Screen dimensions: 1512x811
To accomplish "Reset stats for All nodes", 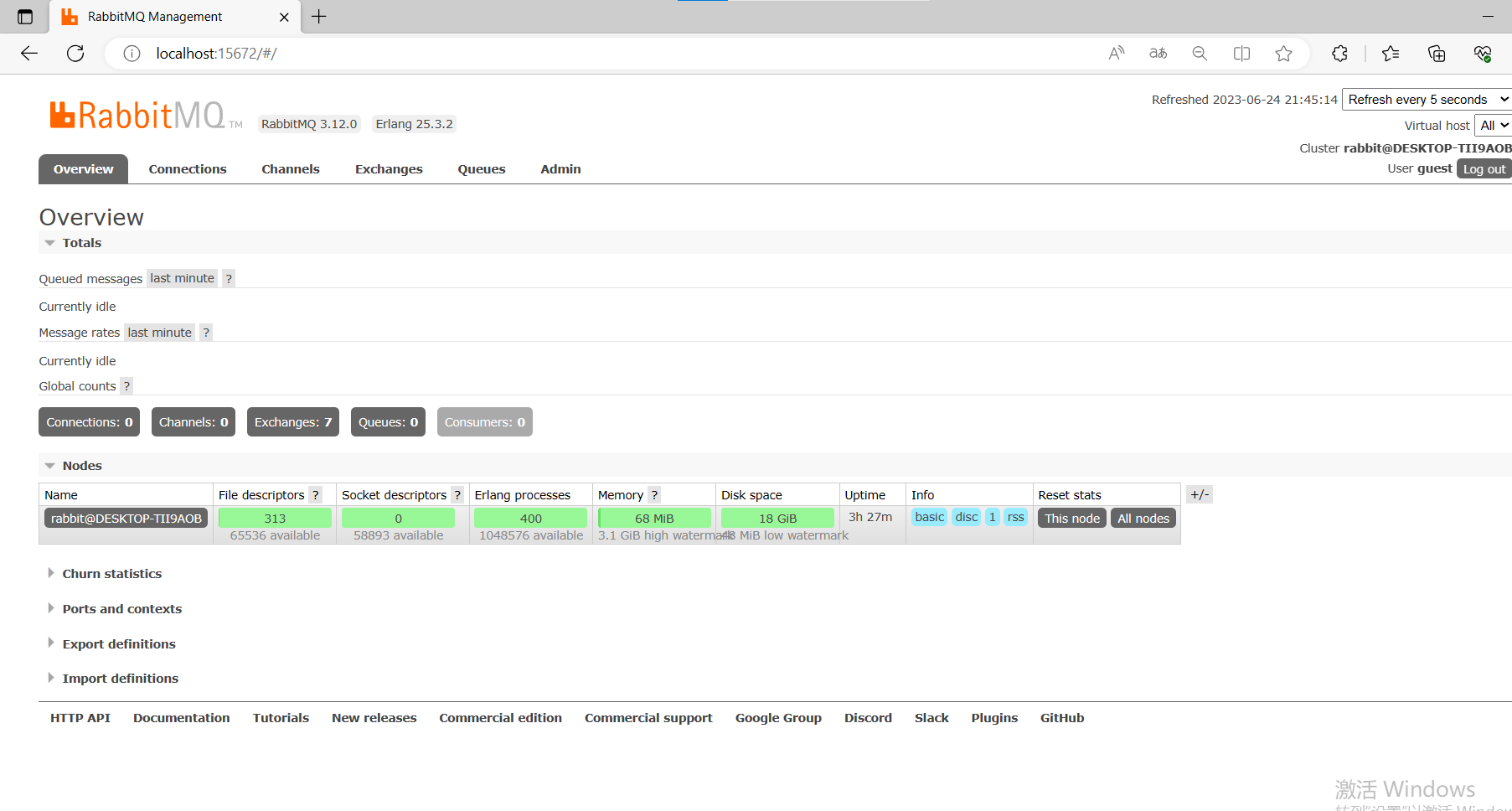I will [x=1143, y=519].
